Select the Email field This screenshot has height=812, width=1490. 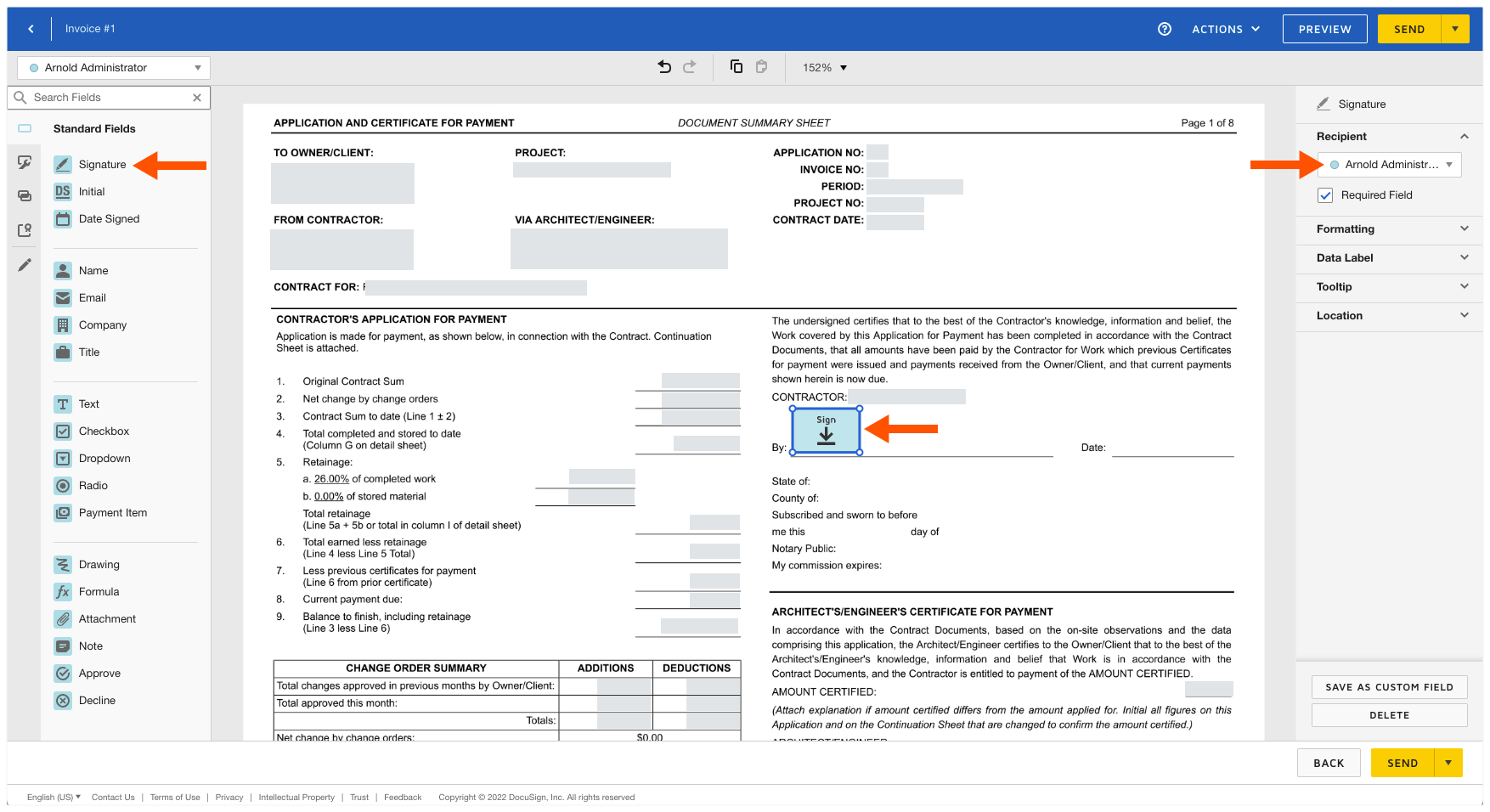click(80, 298)
